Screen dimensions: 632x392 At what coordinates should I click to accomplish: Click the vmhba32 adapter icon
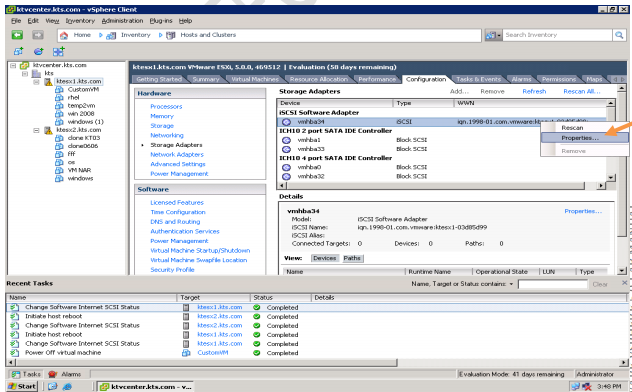(x=286, y=176)
